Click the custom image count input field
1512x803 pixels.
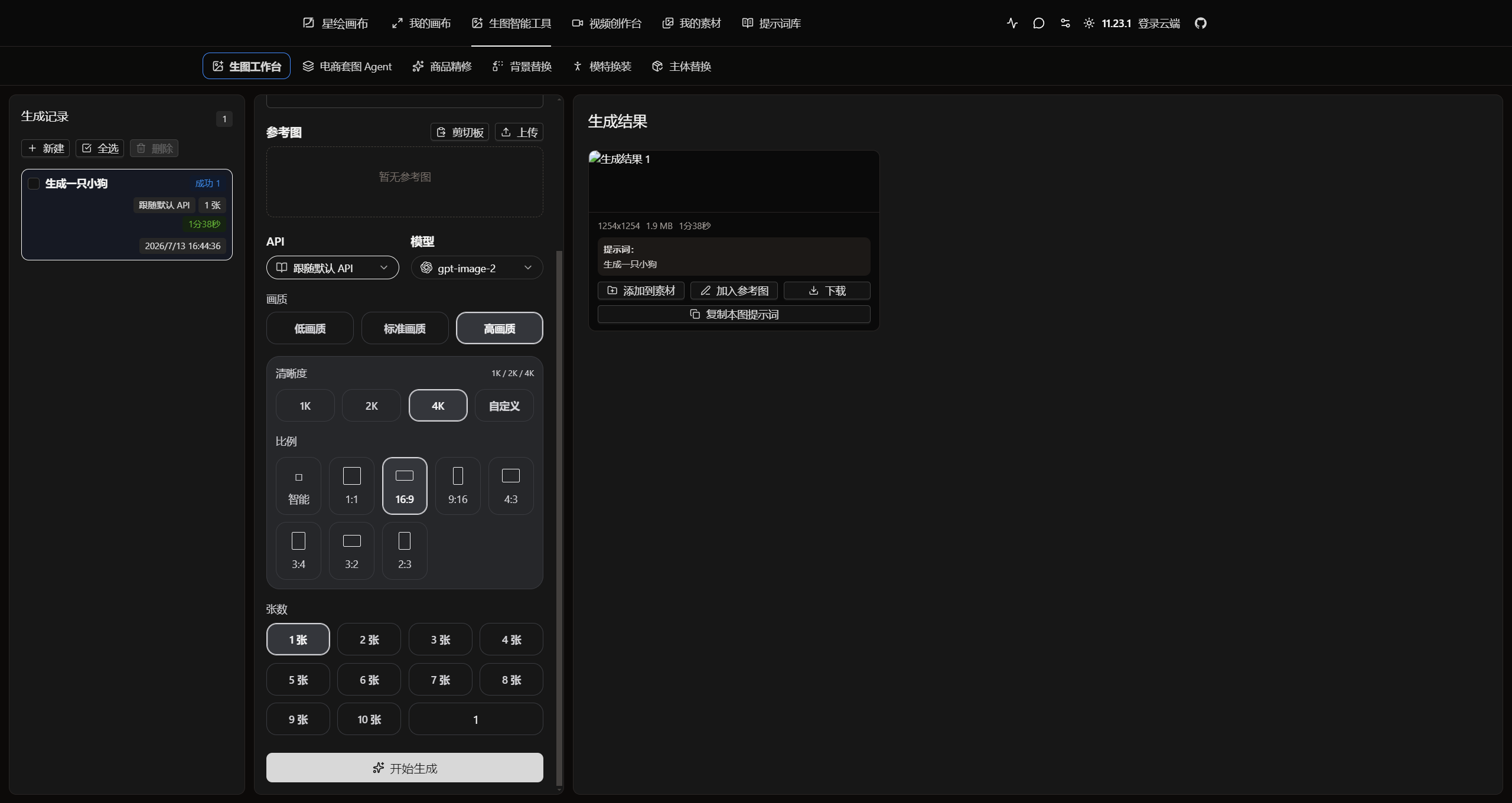tap(475, 719)
